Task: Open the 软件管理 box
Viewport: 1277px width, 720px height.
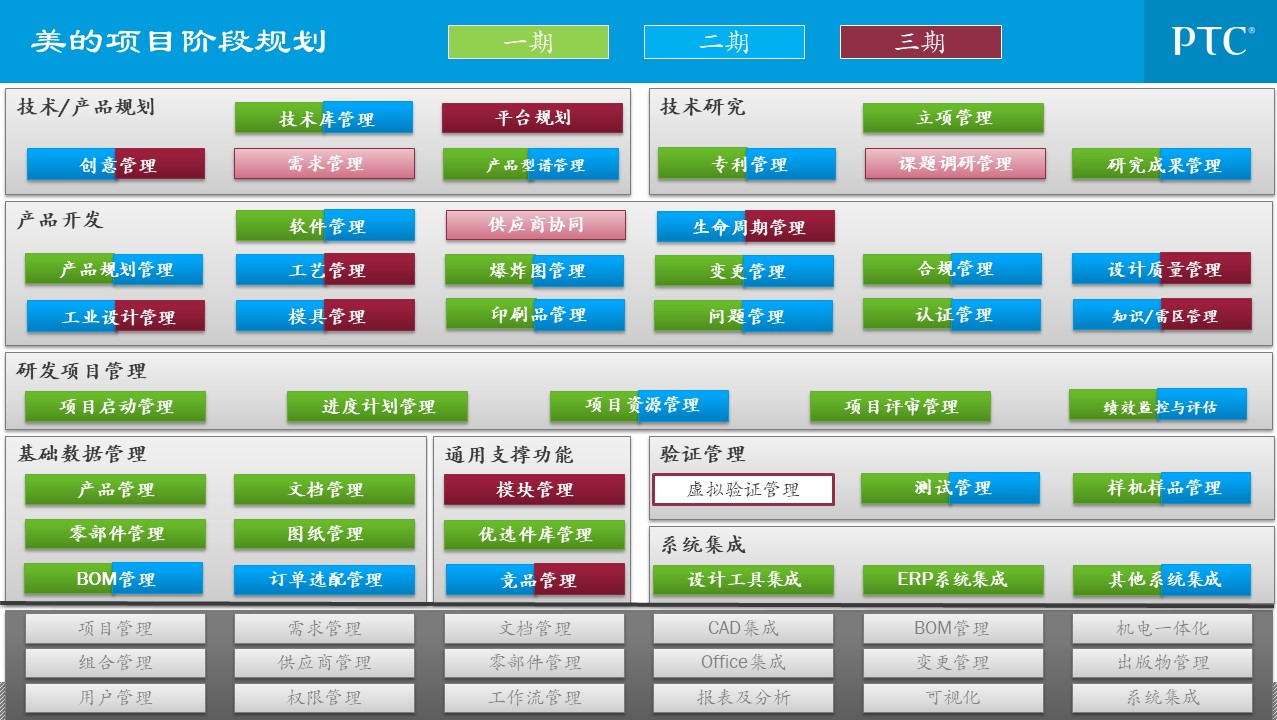Action: click(x=325, y=226)
